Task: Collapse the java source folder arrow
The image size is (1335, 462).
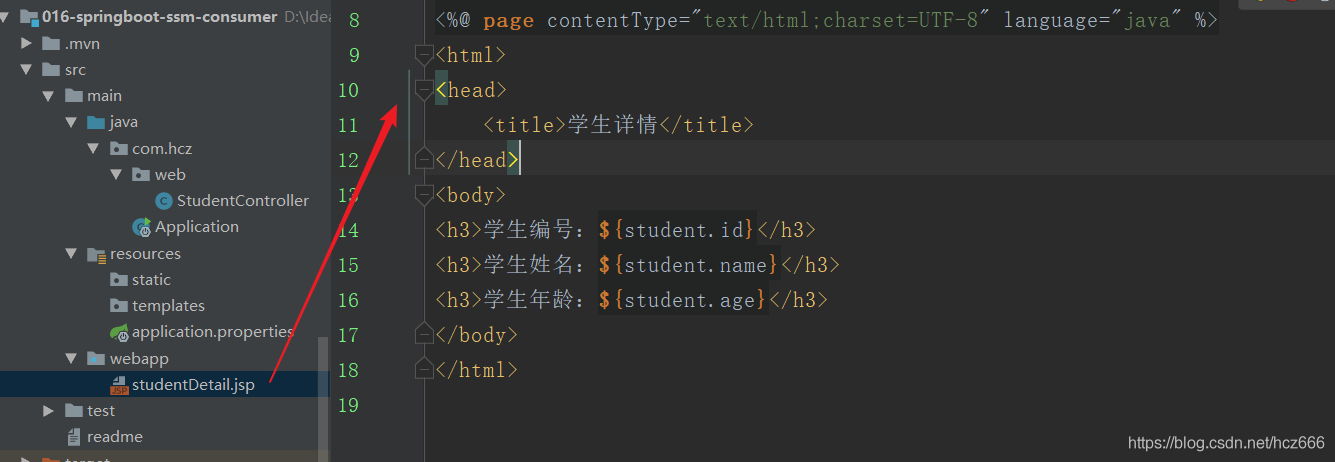Action: pyautogui.click(x=71, y=122)
